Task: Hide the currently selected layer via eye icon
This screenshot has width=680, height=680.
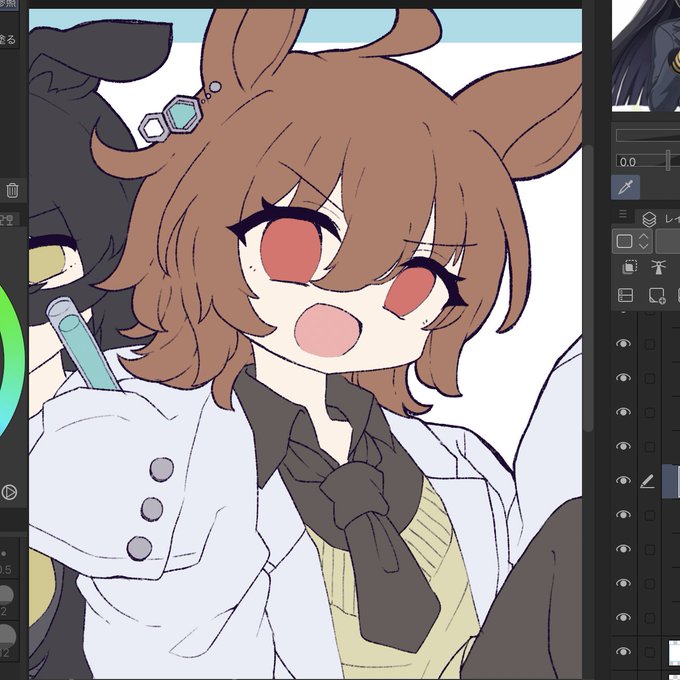Action: 623,481
